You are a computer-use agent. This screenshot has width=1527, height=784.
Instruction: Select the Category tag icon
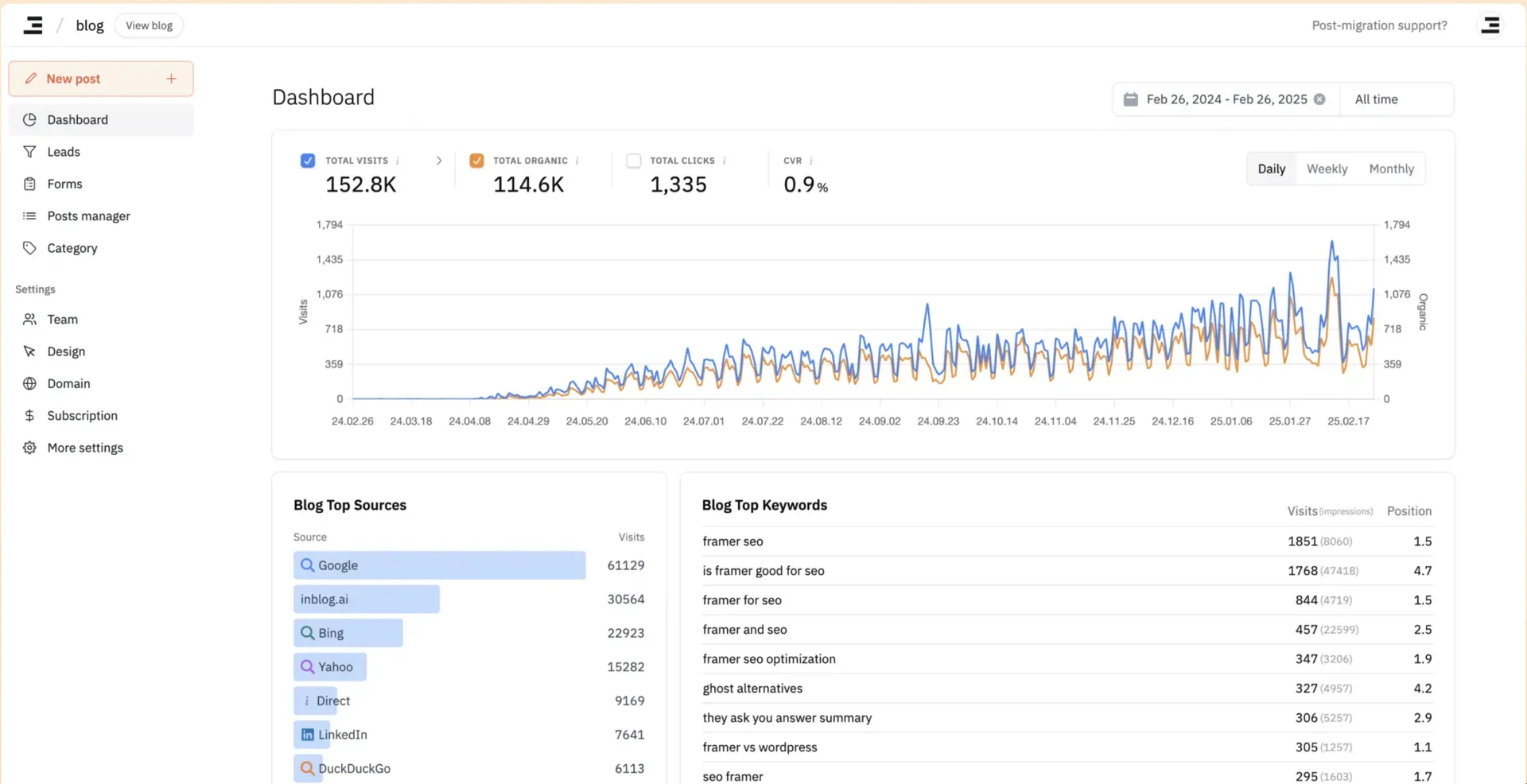[x=29, y=247]
